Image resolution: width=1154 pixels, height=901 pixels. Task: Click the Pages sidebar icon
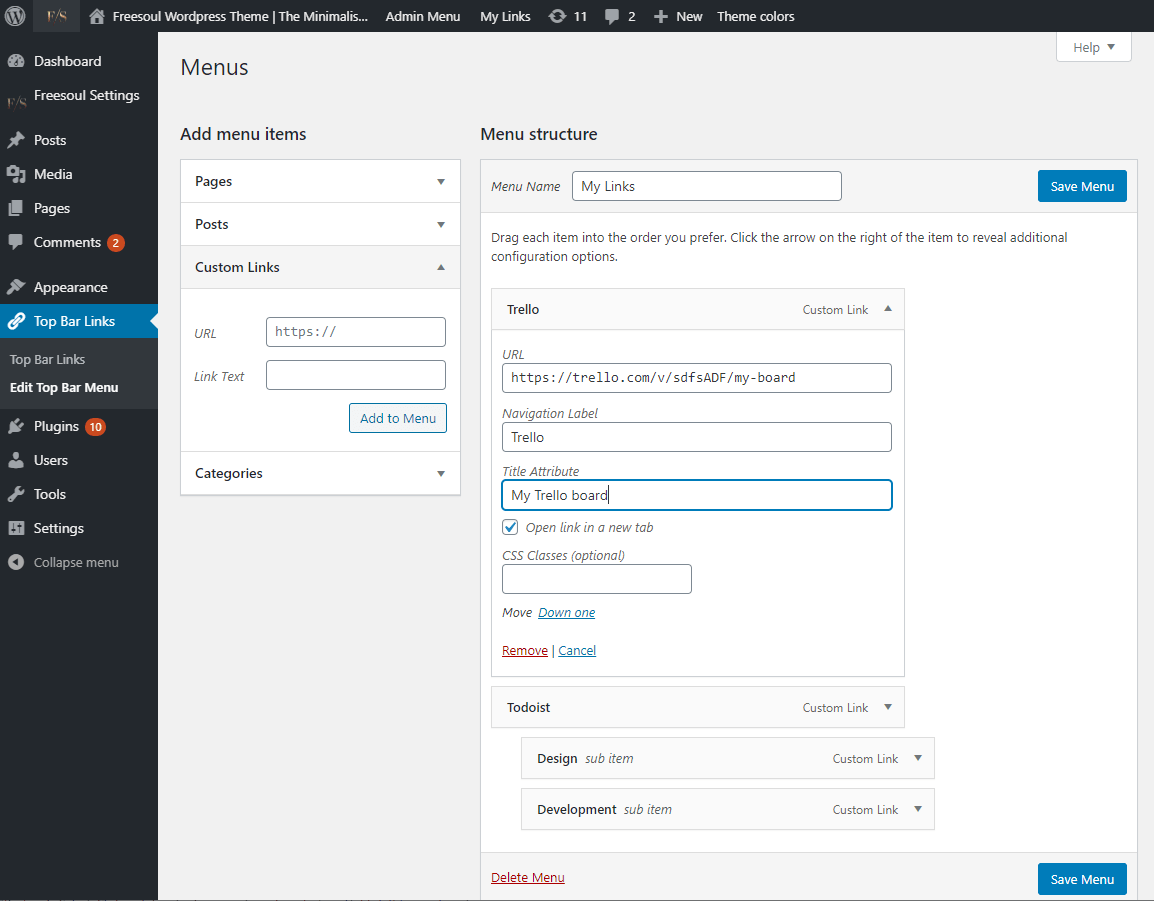(15, 208)
